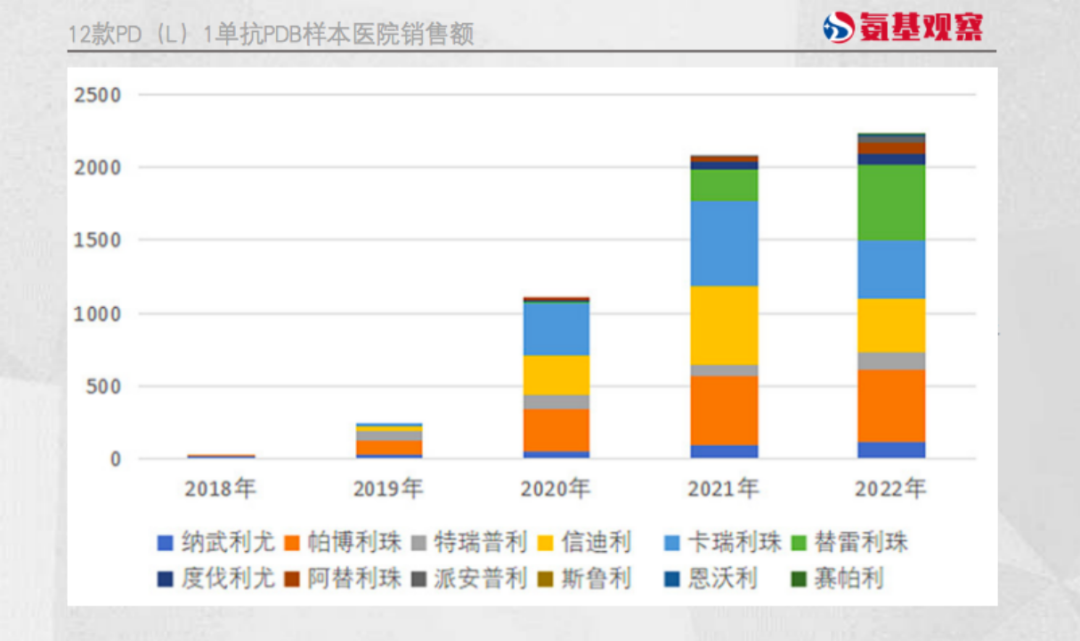This screenshot has width=1080, height=641.
Task: Click the 氨基观察 logo icon
Action: click(x=839, y=28)
